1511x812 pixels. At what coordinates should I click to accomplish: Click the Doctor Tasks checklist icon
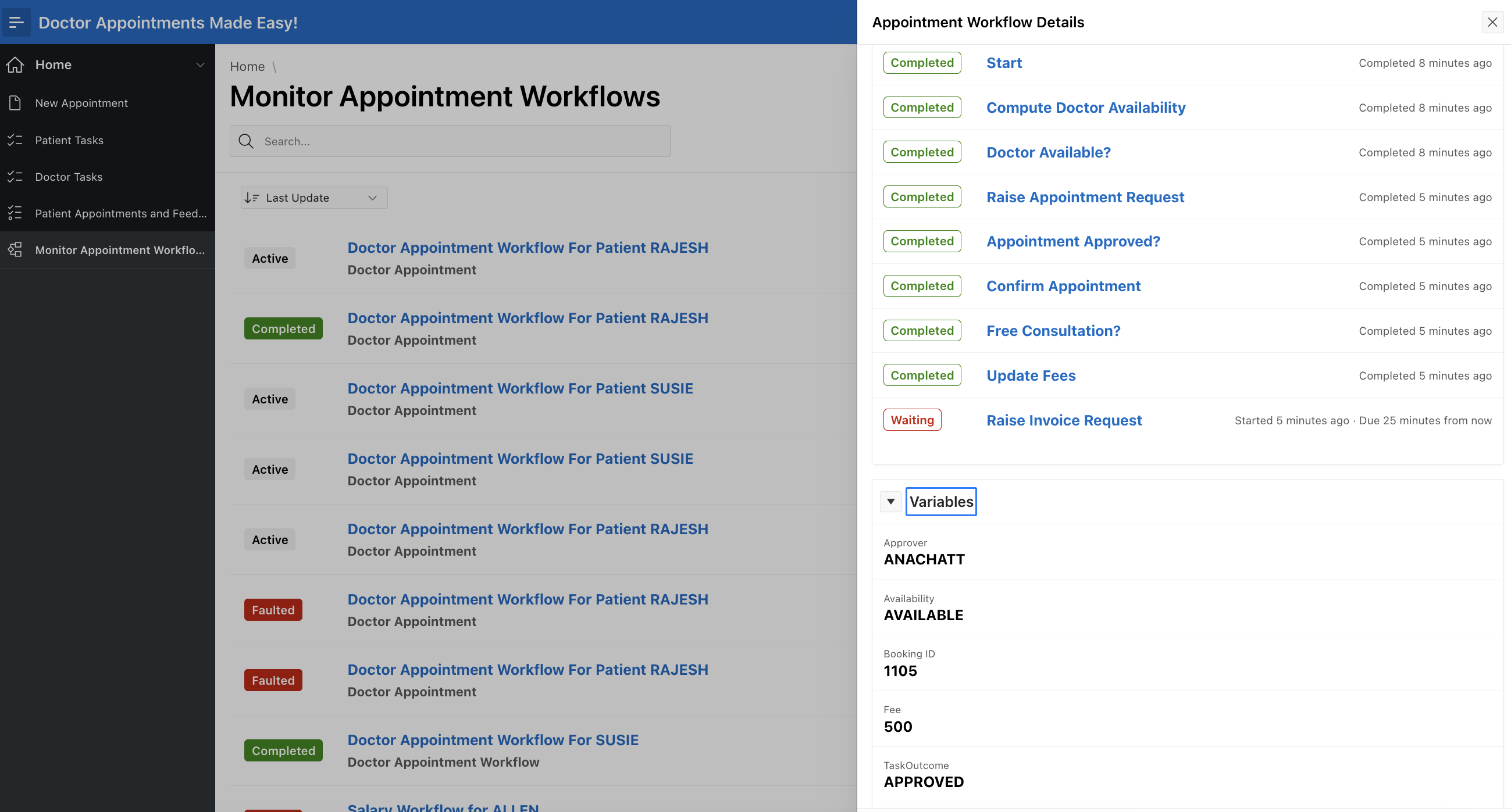[x=15, y=177]
